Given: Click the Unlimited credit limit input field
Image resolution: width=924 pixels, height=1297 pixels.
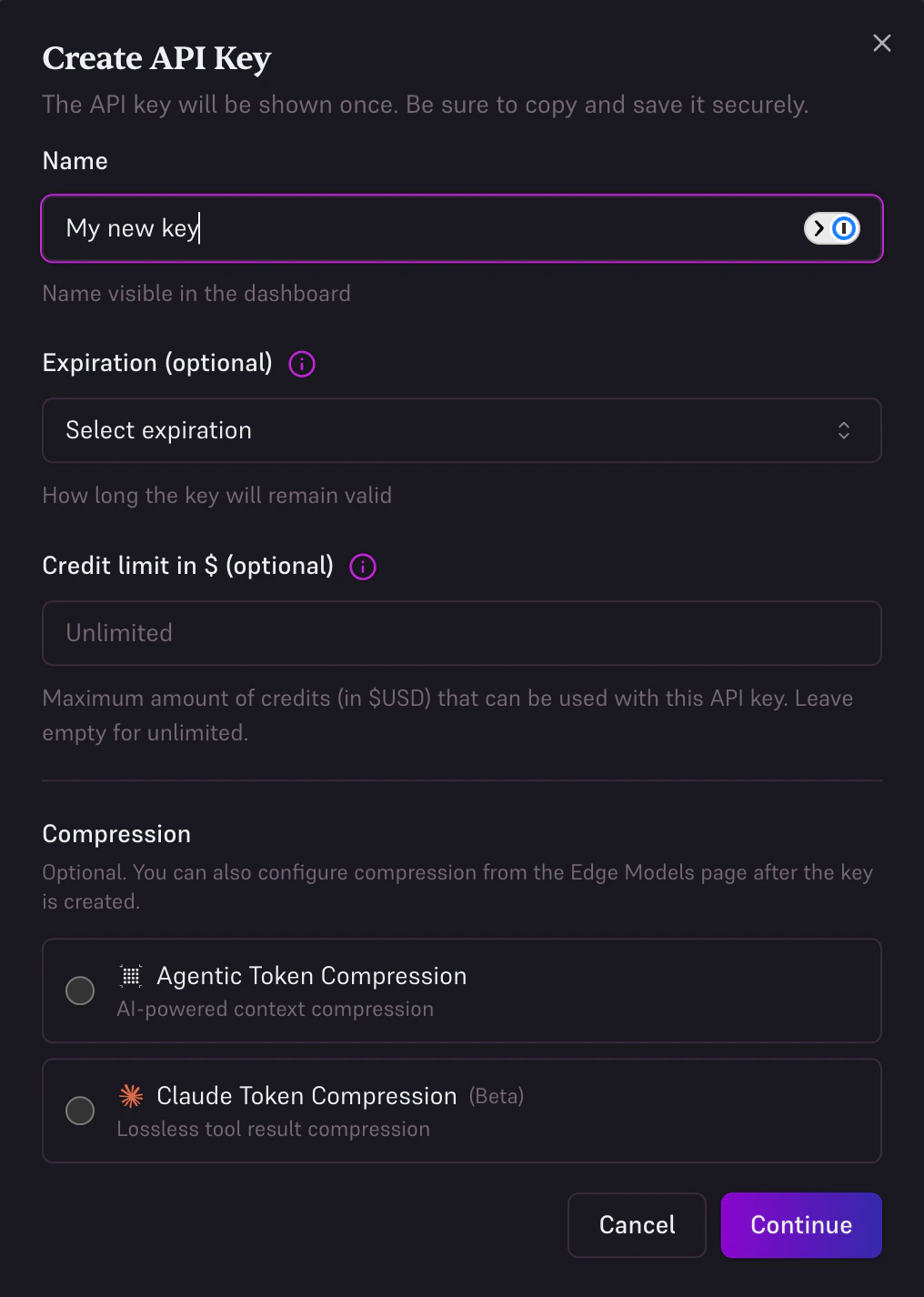Looking at the screenshot, I should pos(461,633).
